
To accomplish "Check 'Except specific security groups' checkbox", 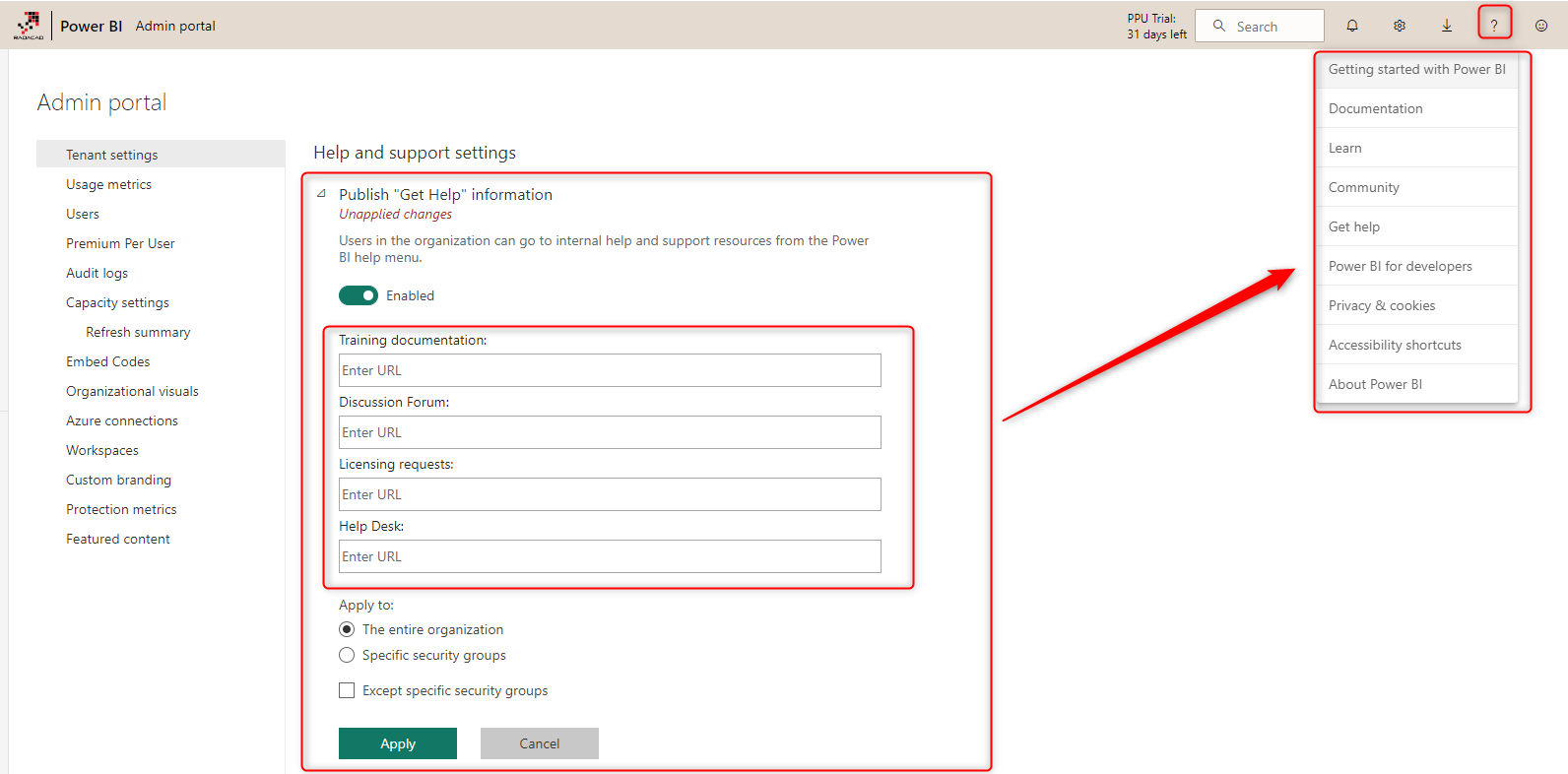I will point(347,690).
